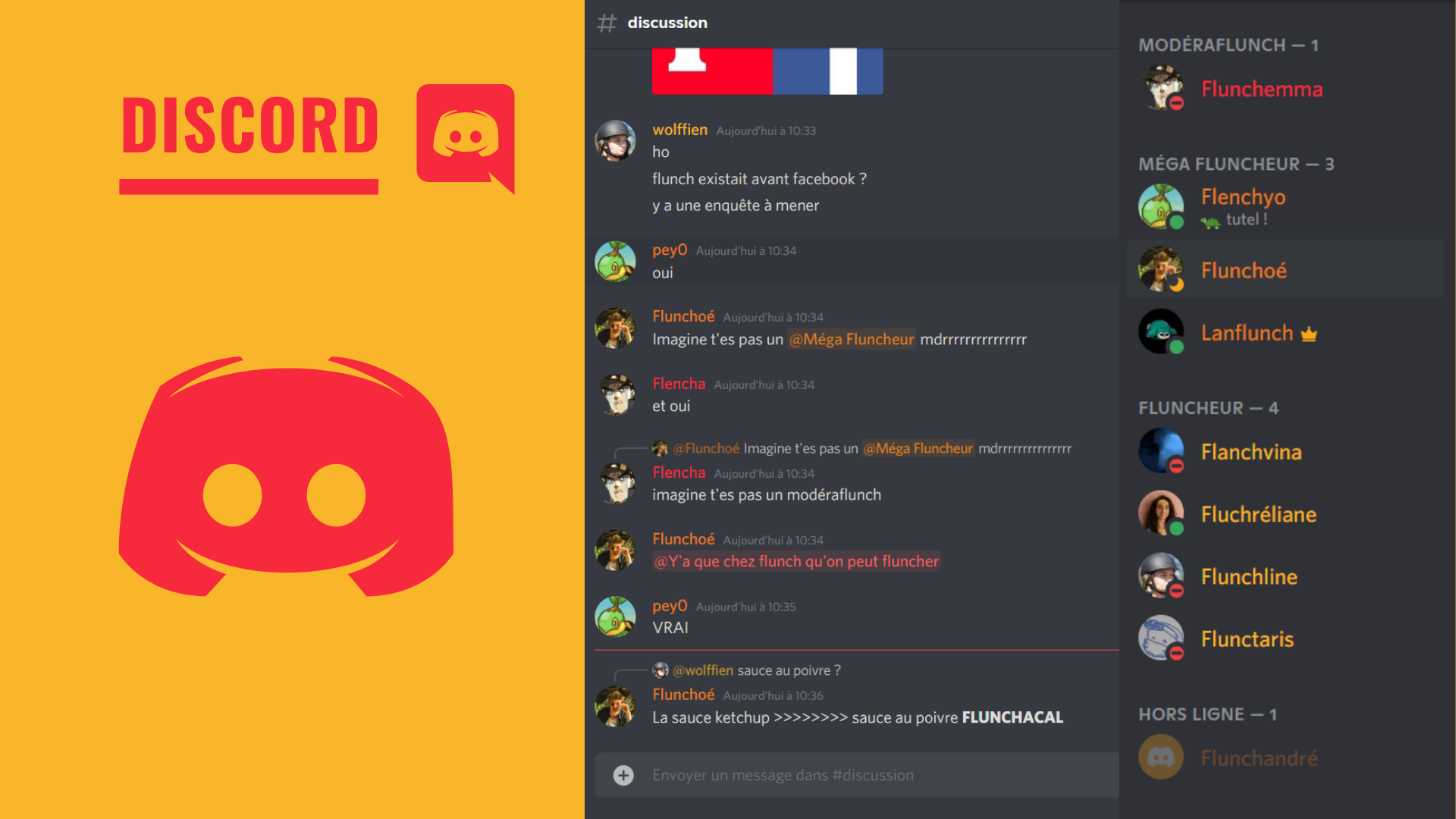The image size is (1456, 819).
Task: Select the discussion channel title
Action: click(x=667, y=23)
